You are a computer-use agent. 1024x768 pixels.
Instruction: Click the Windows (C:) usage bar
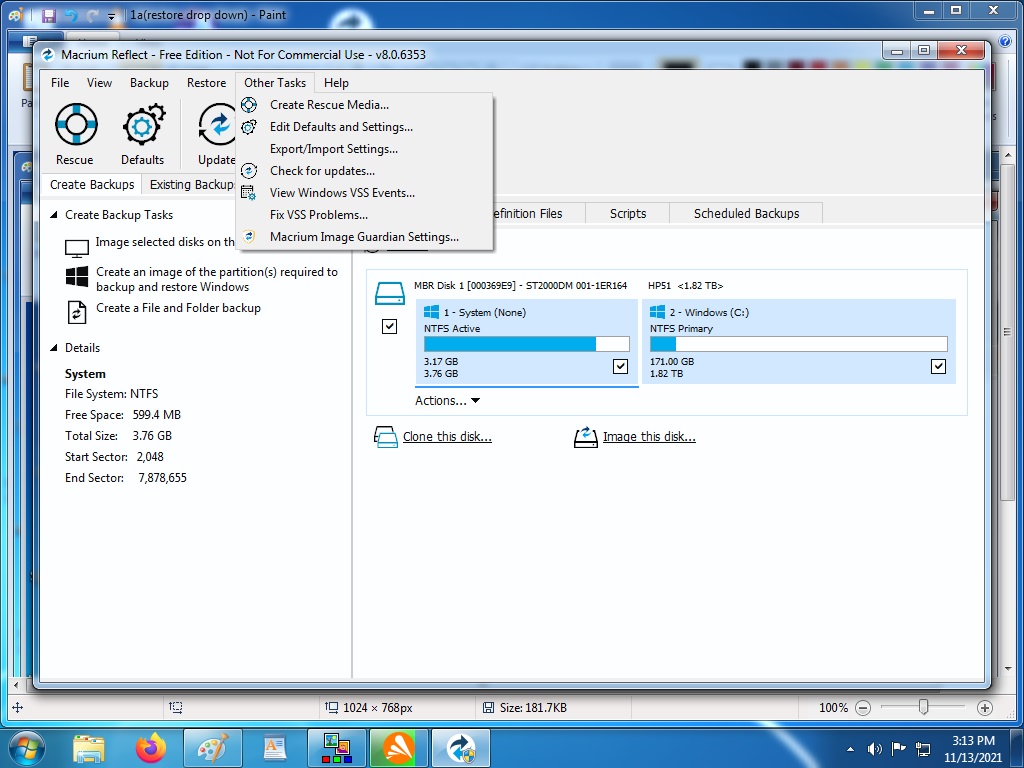pyautogui.click(x=798, y=344)
